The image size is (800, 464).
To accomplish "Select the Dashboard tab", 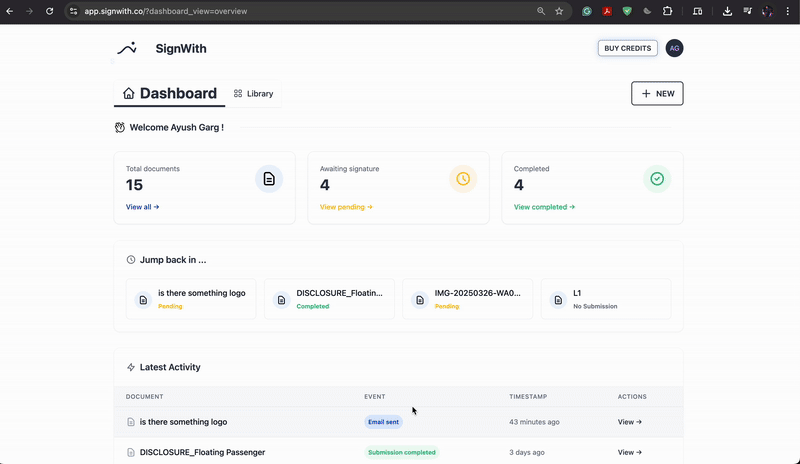I will coord(169,93).
